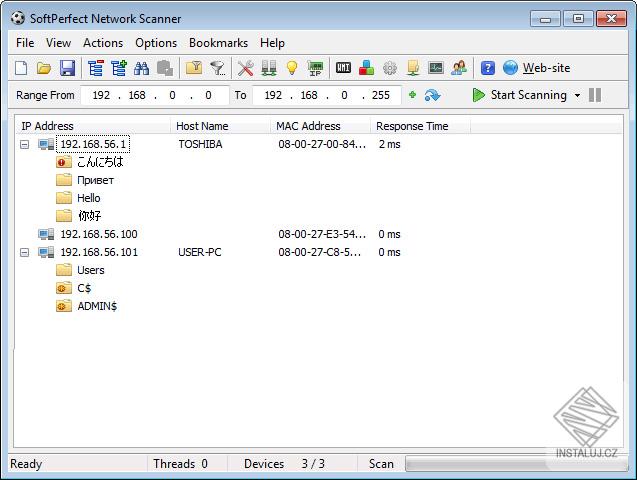Image resolution: width=637 pixels, height=480 pixels.
Task: Click the 2 ms response time cell
Action: click(x=389, y=144)
